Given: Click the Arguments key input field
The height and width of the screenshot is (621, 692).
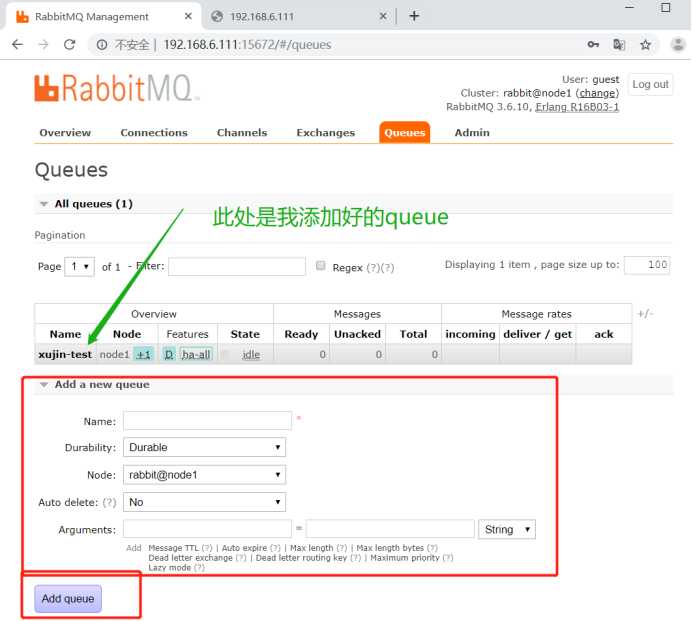Looking at the screenshot, I should [x=207, y=529].
